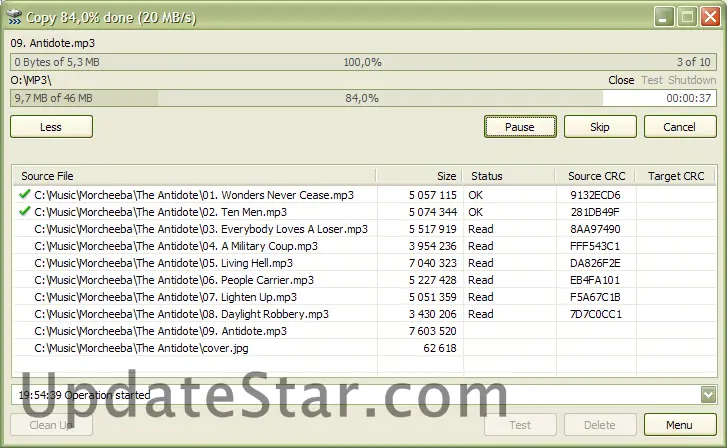Image resolution: width=727 pixels, height=448 pixels.
Task: Click the Clean Up button
Action: point(51,425)
